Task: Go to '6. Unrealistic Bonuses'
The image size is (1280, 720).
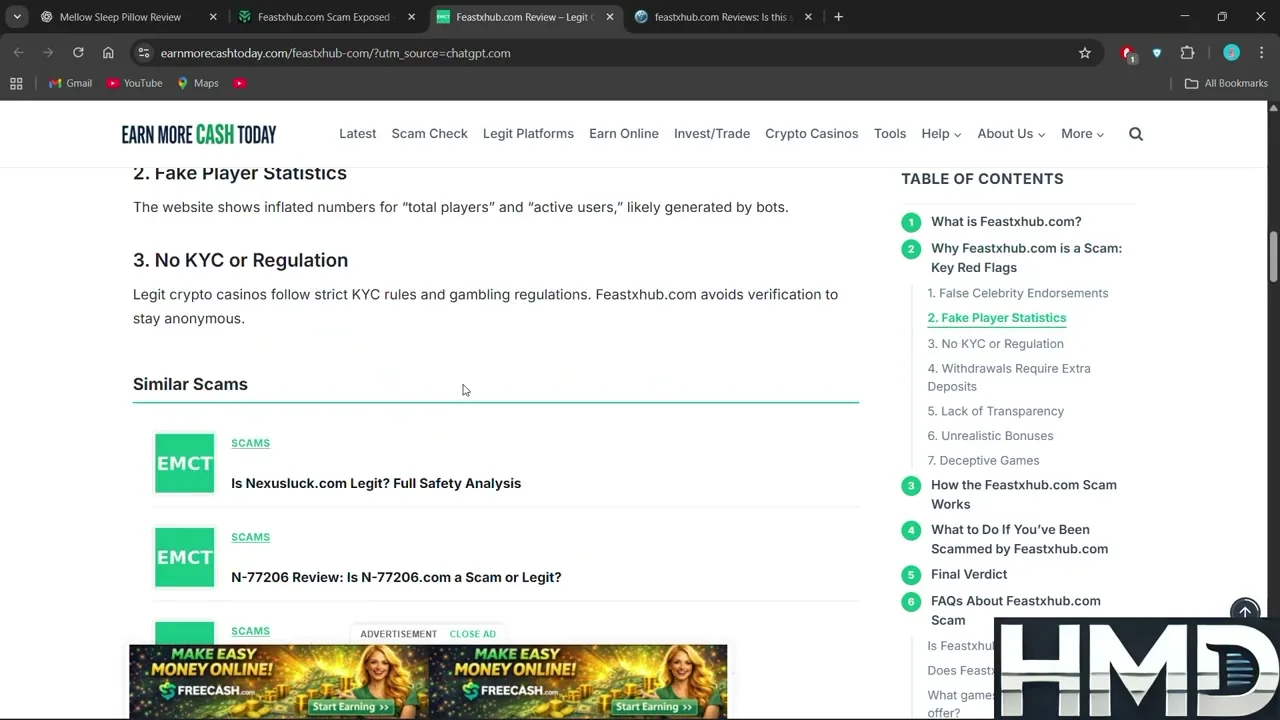Action: point(990,436)
